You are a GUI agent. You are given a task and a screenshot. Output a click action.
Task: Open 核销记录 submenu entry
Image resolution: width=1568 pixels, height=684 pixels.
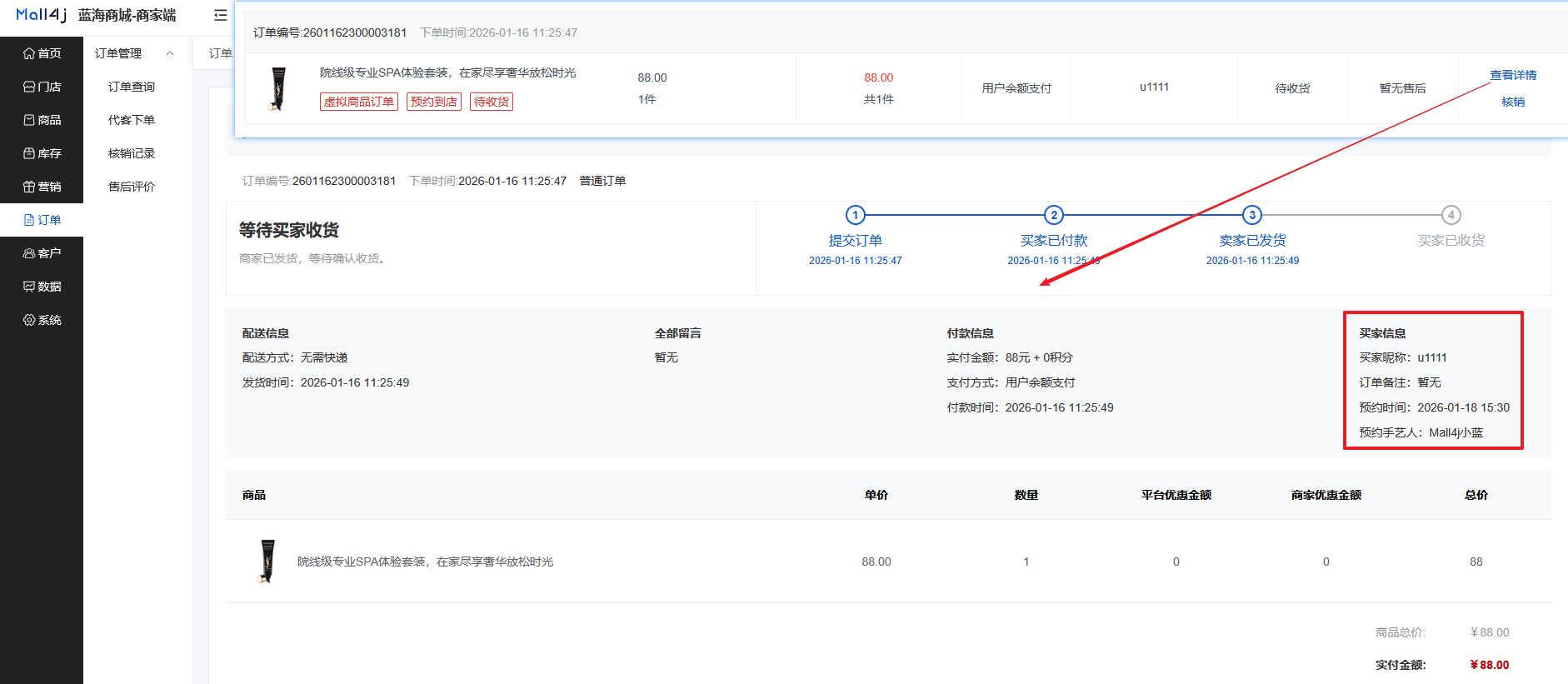132,153
